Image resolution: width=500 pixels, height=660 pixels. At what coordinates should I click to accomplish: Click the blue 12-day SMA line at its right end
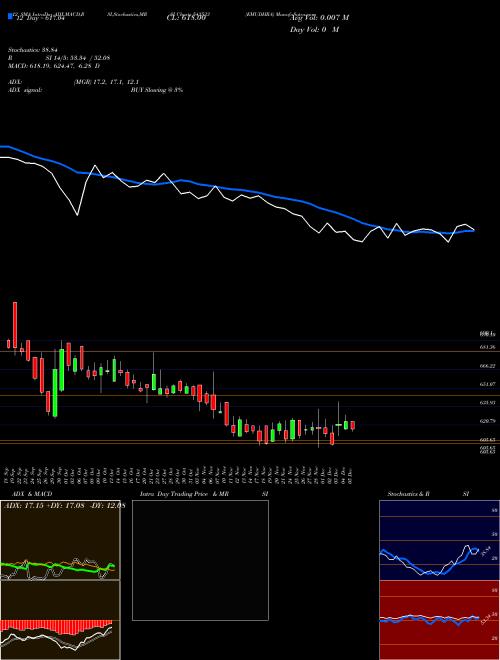(472, 230)
